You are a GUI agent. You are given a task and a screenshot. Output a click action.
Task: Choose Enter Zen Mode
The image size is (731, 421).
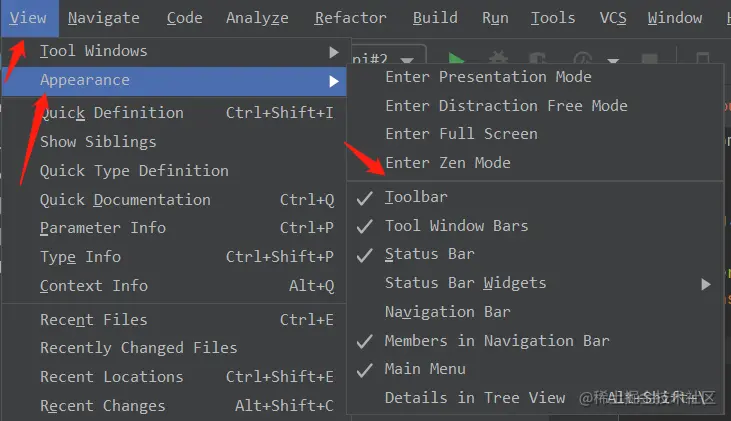pos(447,163)
